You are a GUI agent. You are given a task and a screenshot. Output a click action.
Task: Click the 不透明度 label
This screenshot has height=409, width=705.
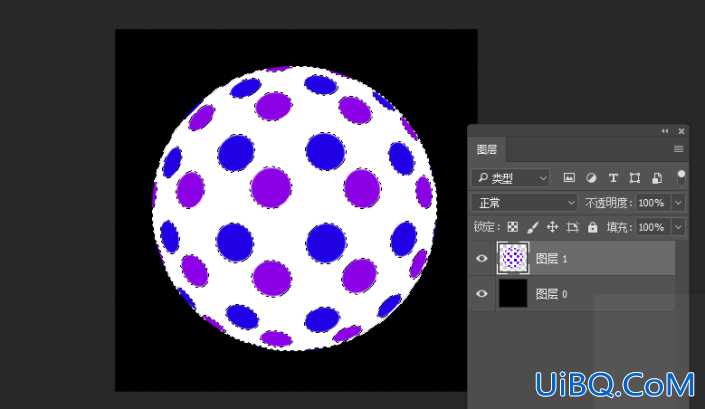pos(607,203)
